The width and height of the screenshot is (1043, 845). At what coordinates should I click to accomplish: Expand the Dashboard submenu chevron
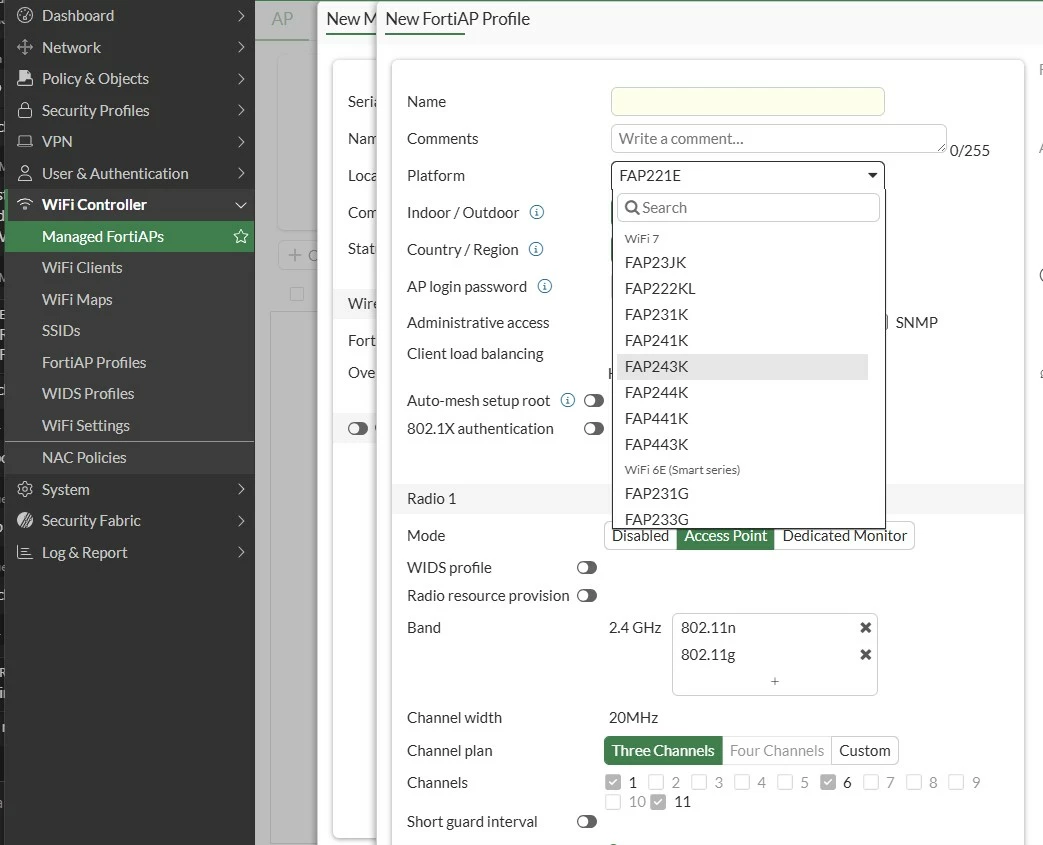pyautogui.click(x=241, y=15)
